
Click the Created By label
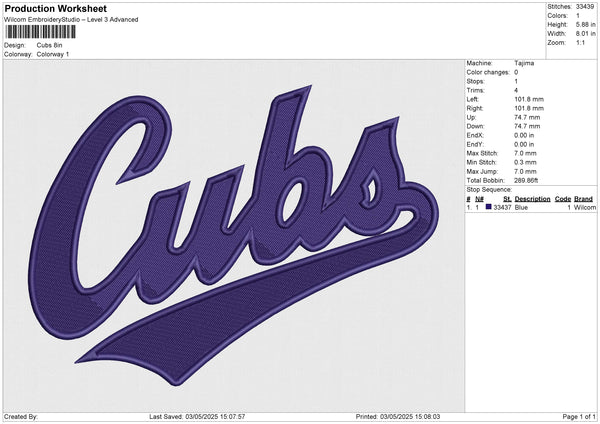(x=21, y=416)
